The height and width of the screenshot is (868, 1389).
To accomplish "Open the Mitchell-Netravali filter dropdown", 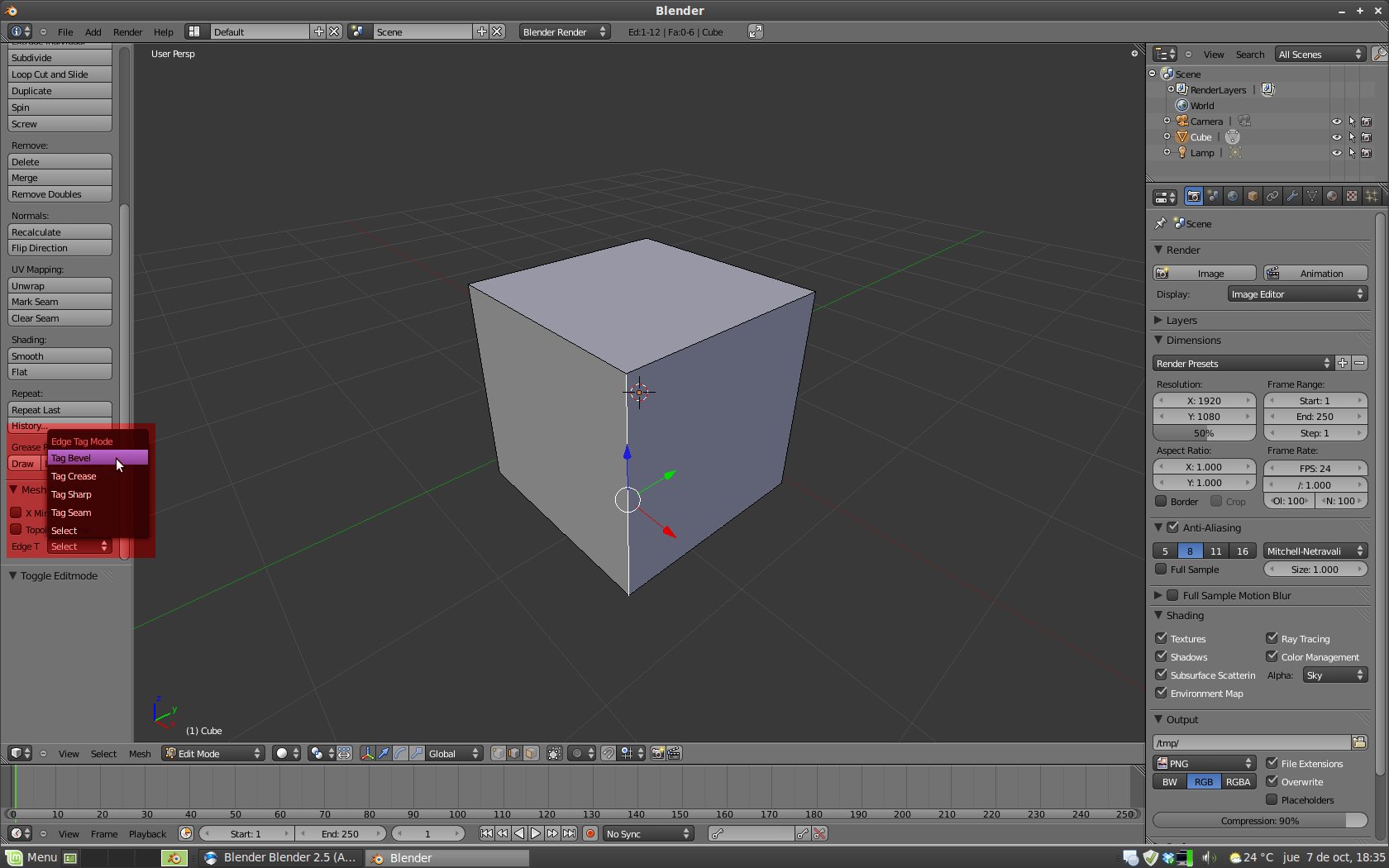I will (1315, 551).
